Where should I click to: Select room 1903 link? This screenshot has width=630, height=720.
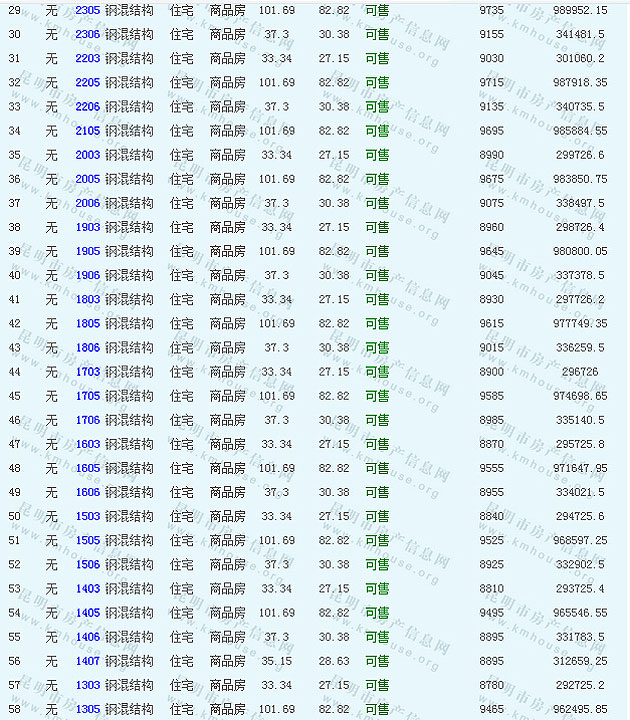tap(87, 227)
